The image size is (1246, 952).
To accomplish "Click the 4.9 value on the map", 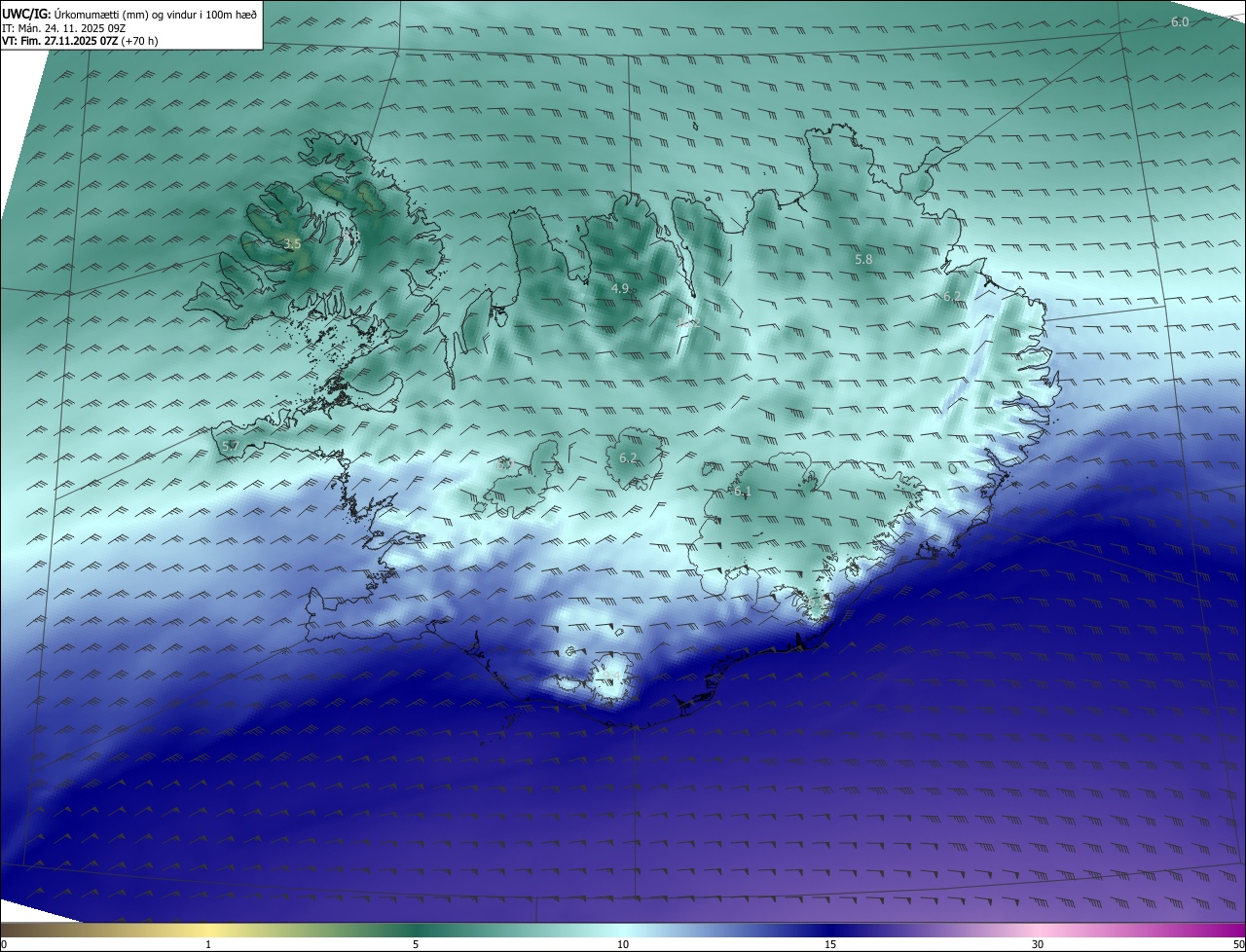I will (620, 288).
